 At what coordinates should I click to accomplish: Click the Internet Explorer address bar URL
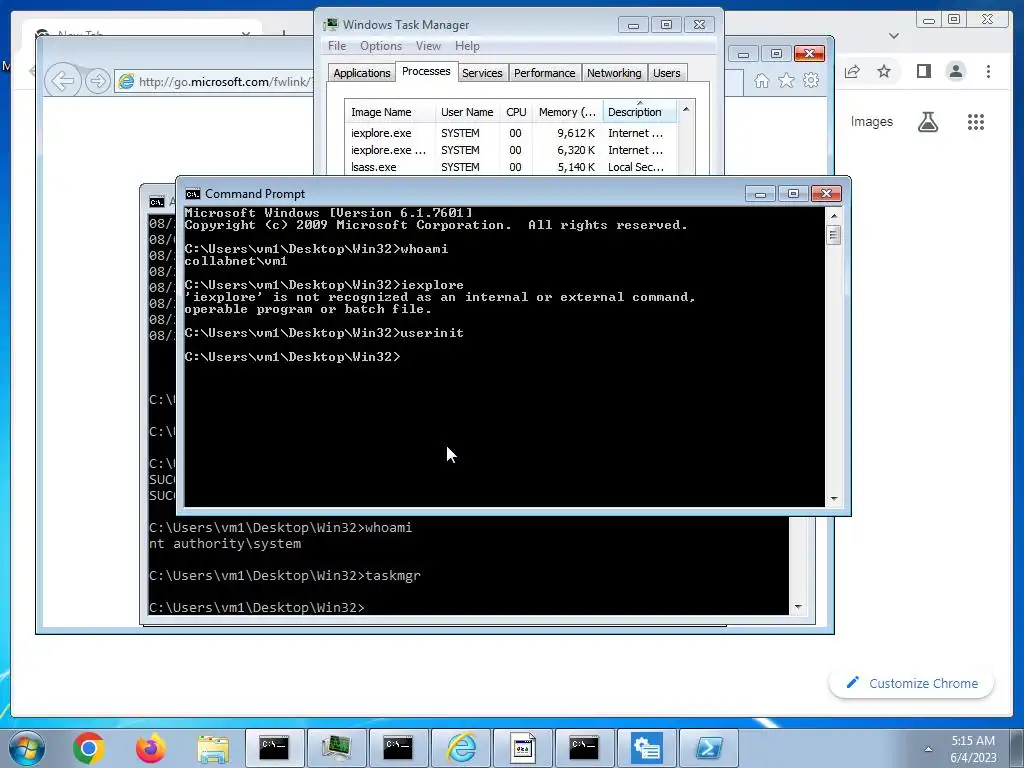tap(225, 82)
